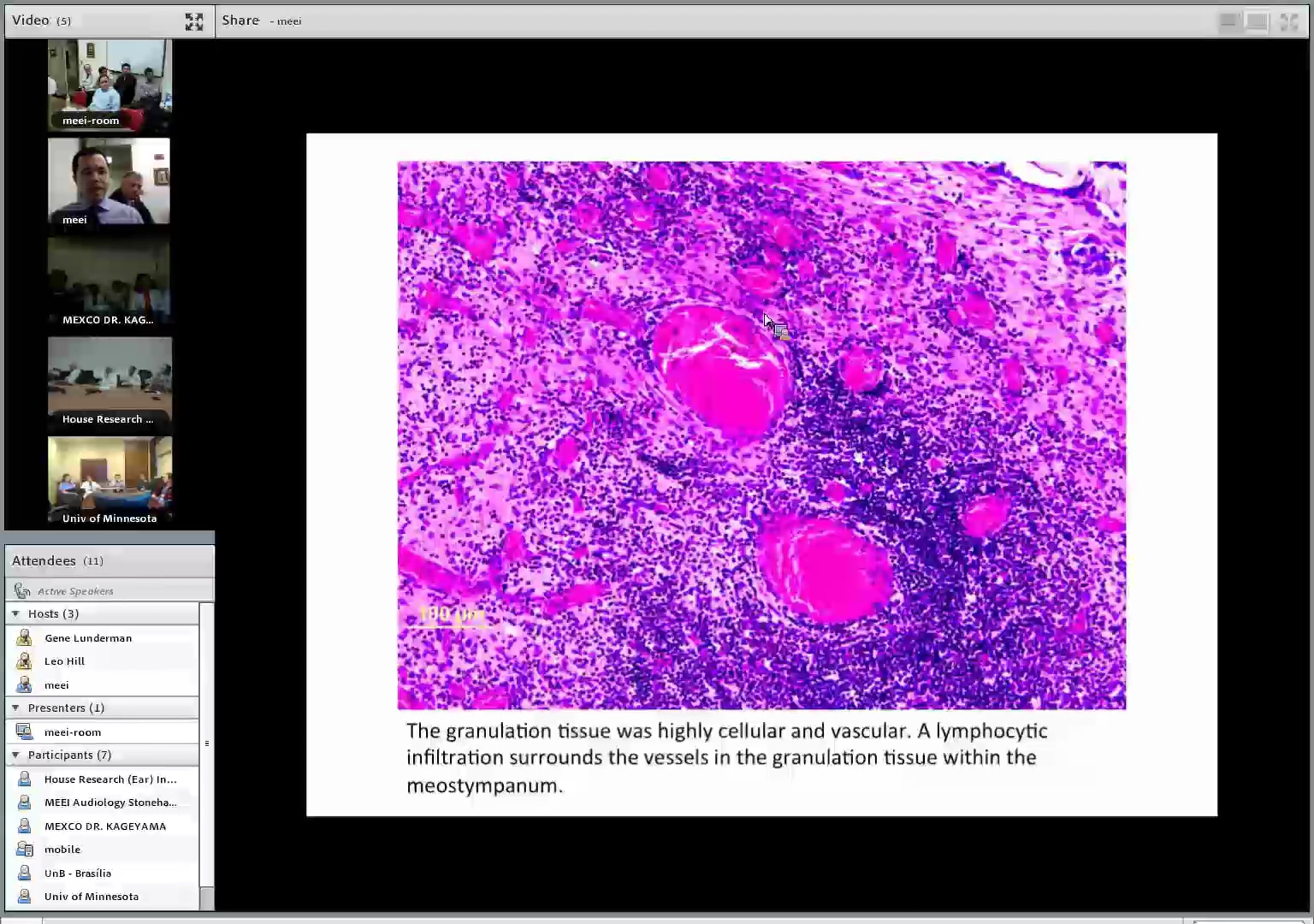
Task: Collapse the Hosts (3) group
Action: [15, 613]
